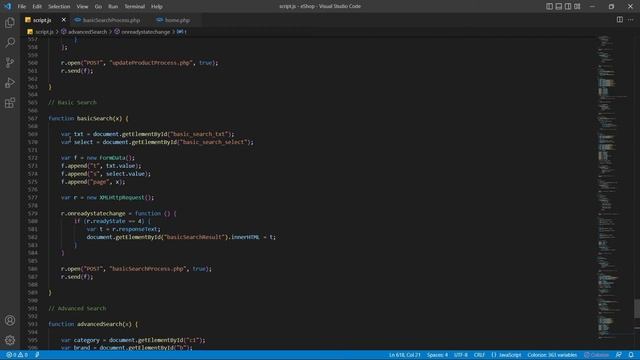Screen dimensions: 640x360
Task: Click the "basicSearchProcess.php" string in code
Action: [x=147, y=269]
